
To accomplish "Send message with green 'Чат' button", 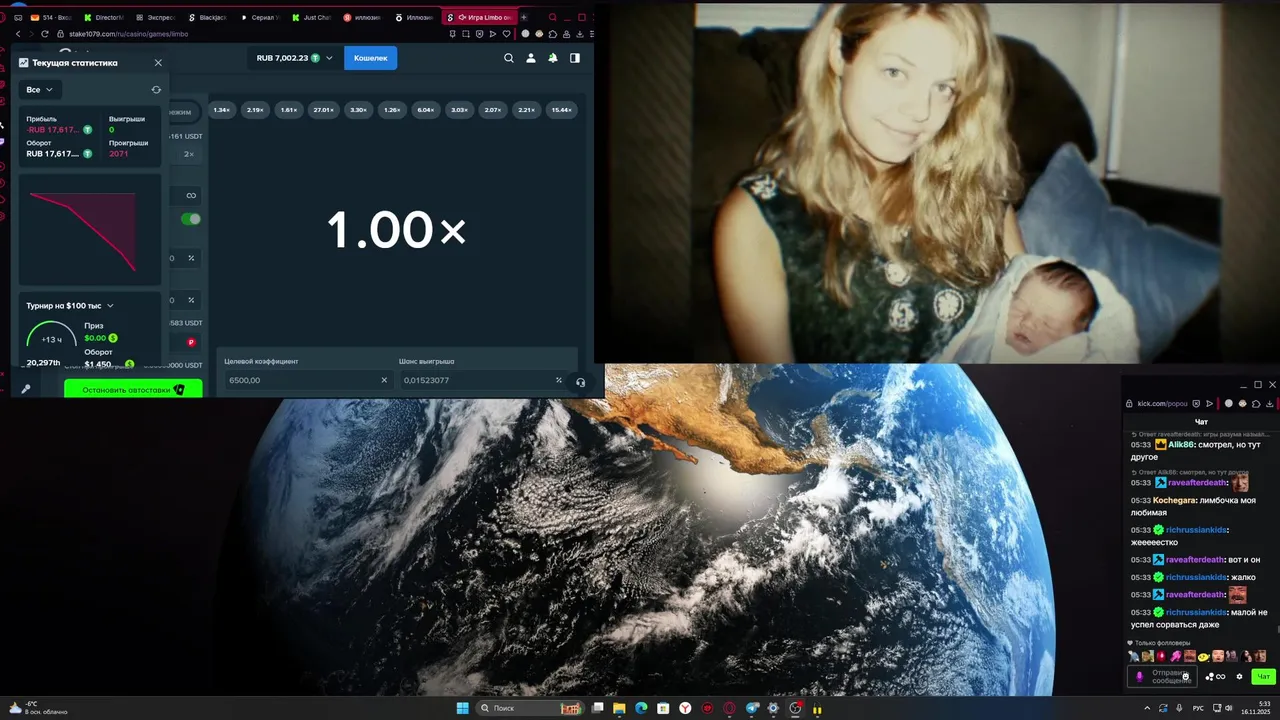I will (x=1262, y=677).
